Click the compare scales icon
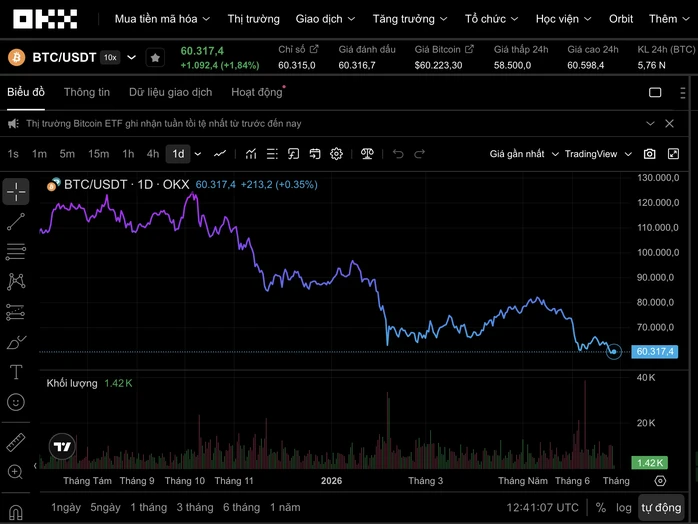Image resolution: width=698 pixels, height=524 pixels. pyautogui.click(x=367, y=154)
